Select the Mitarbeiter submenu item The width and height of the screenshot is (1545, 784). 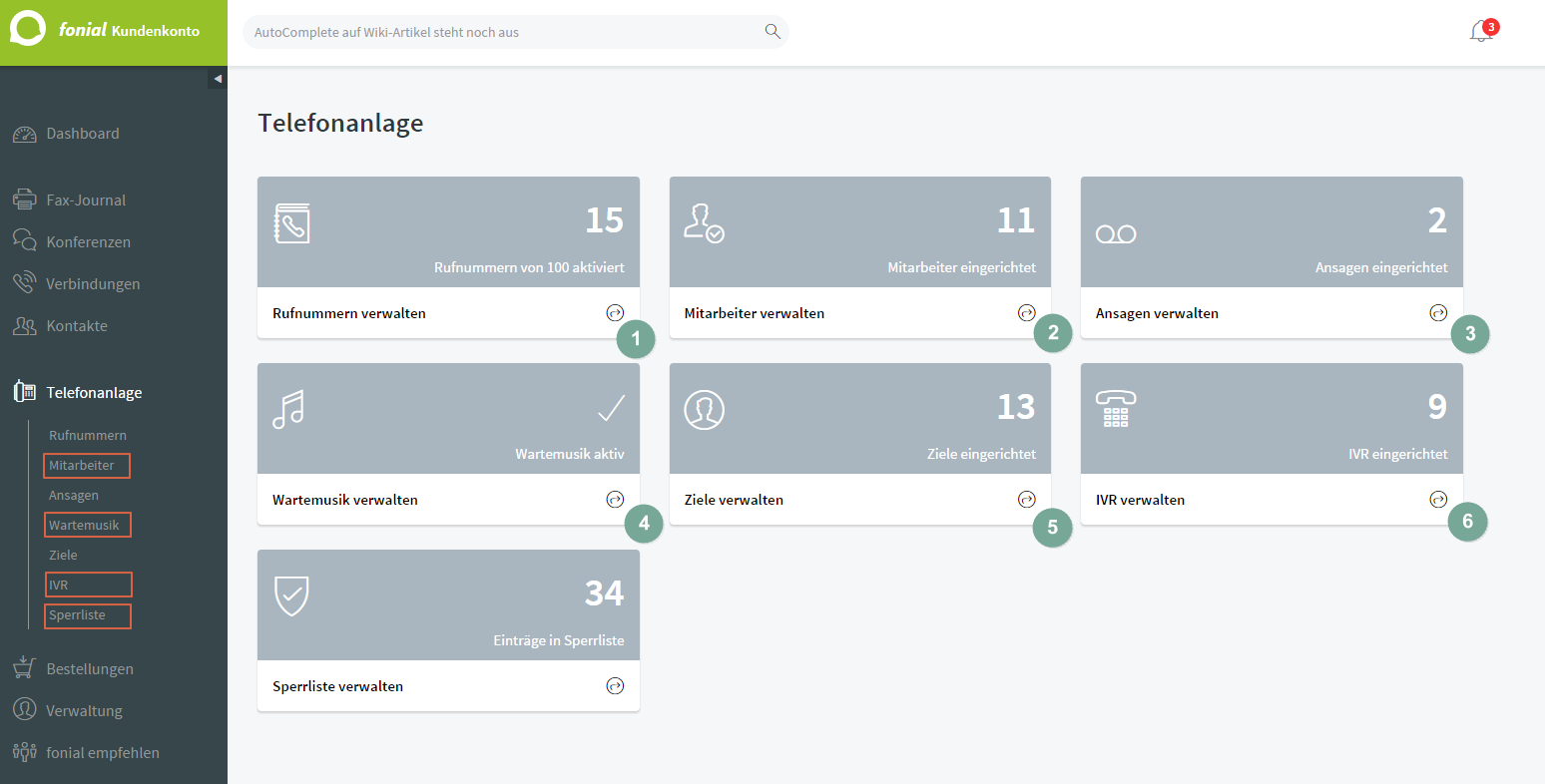(82, 466)
